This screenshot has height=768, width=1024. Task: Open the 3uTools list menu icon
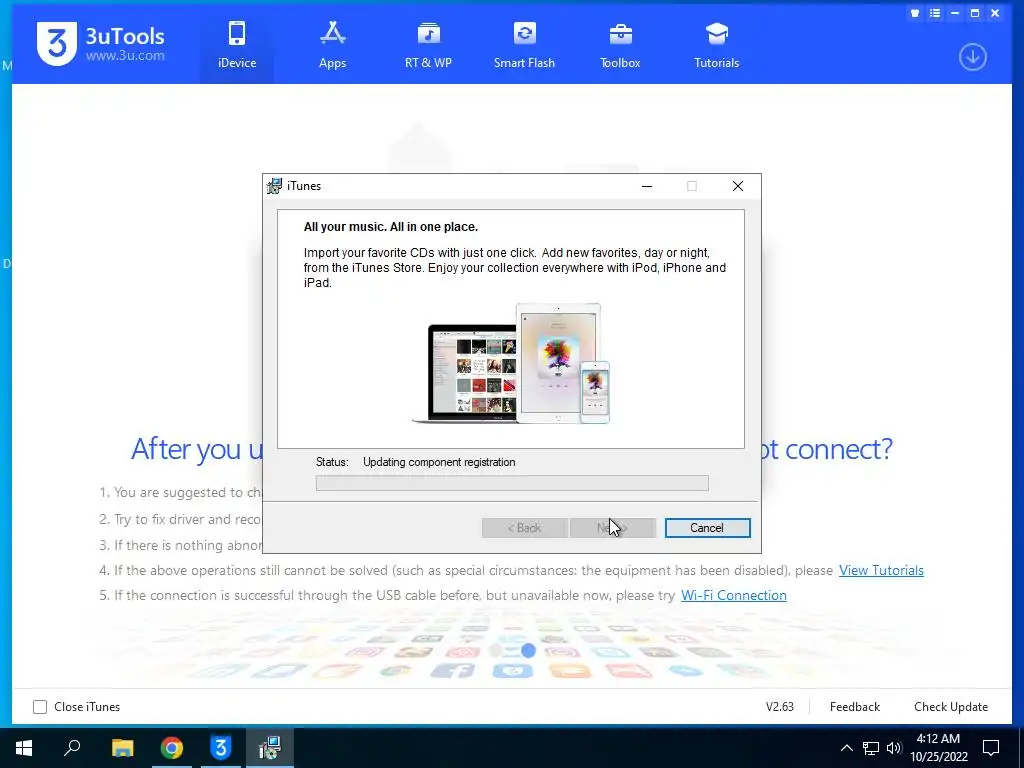pyautogui.click(x=935, y=13)
